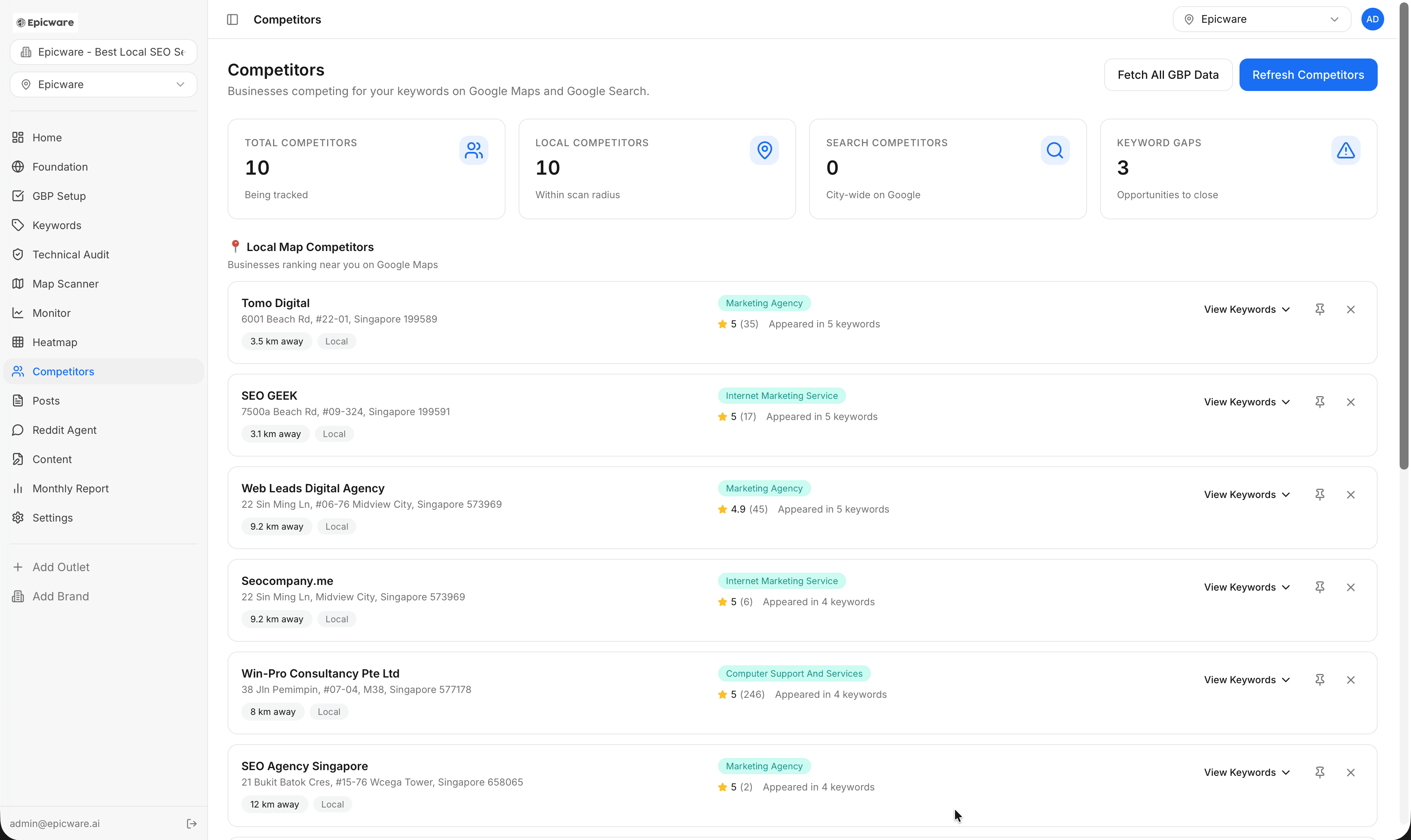Click Add Outlet in the sidebar
Image resolution: width=1411 pixels, height=840 pixels.
point(104,567)
